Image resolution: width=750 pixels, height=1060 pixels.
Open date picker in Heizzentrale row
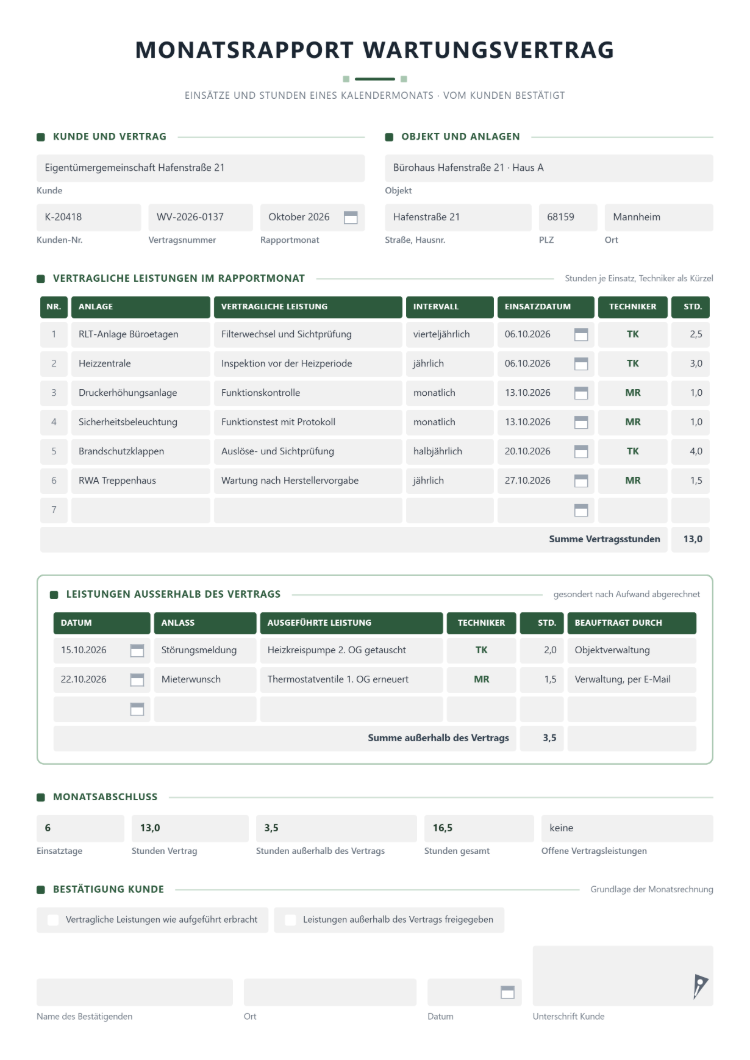581,364
